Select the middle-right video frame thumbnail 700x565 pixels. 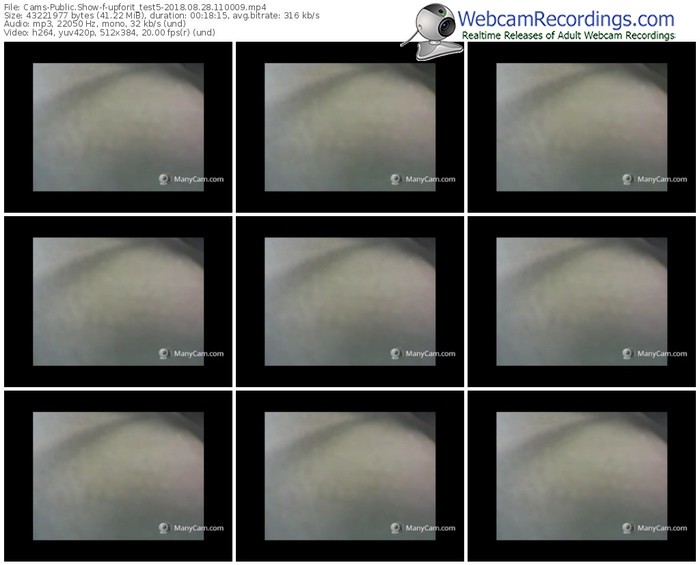(x=580, y=300)
